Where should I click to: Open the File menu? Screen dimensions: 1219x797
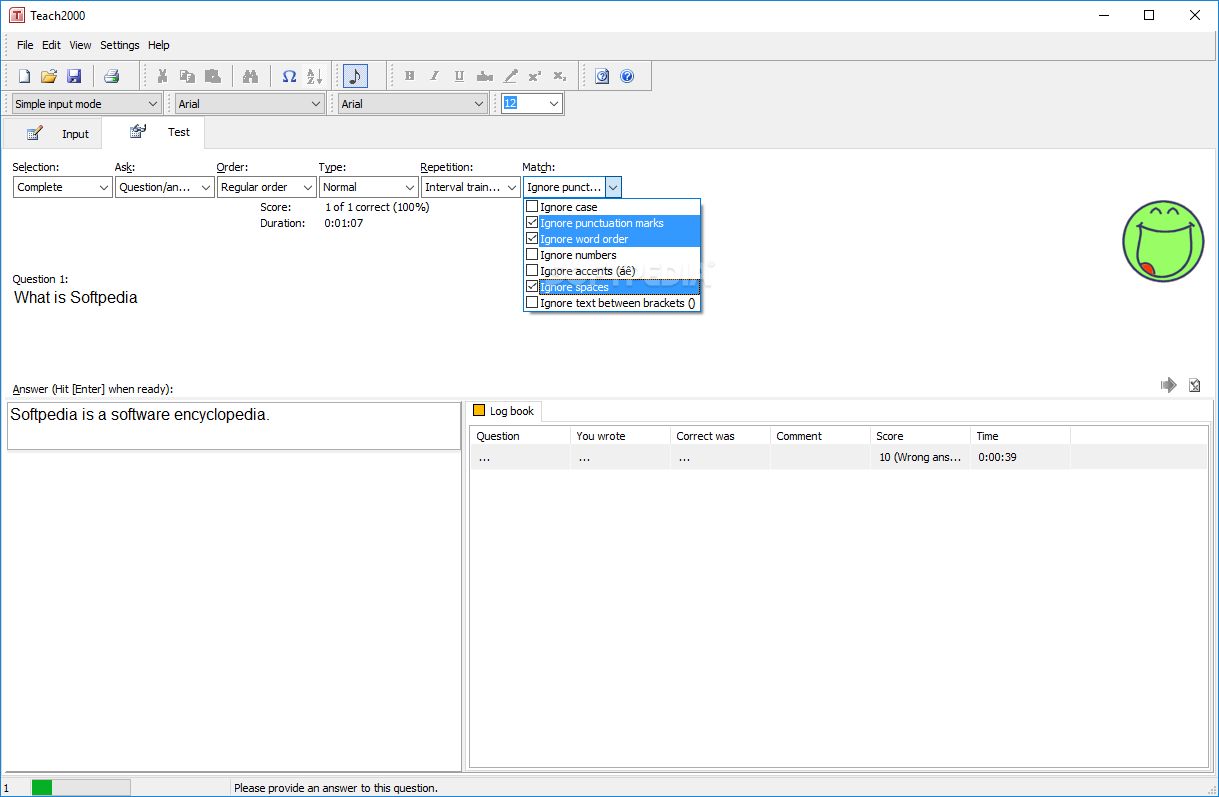click(x=25, y=45)
